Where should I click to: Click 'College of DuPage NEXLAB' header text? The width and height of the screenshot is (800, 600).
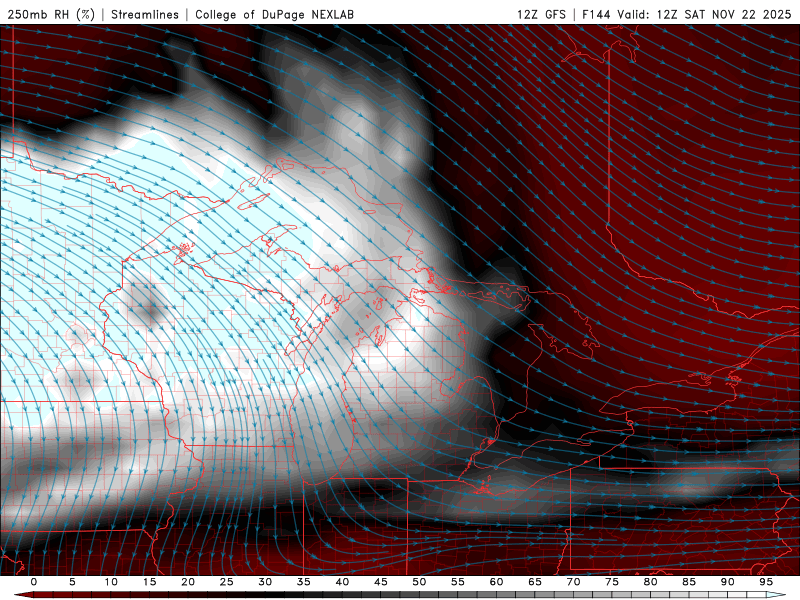274,14
